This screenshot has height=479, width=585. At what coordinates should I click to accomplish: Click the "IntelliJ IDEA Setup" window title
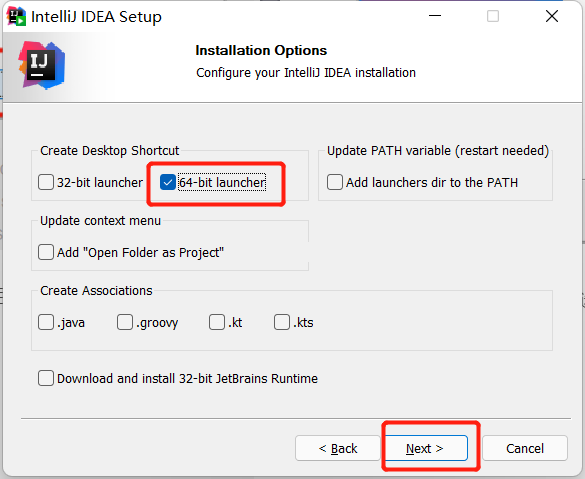96,17
